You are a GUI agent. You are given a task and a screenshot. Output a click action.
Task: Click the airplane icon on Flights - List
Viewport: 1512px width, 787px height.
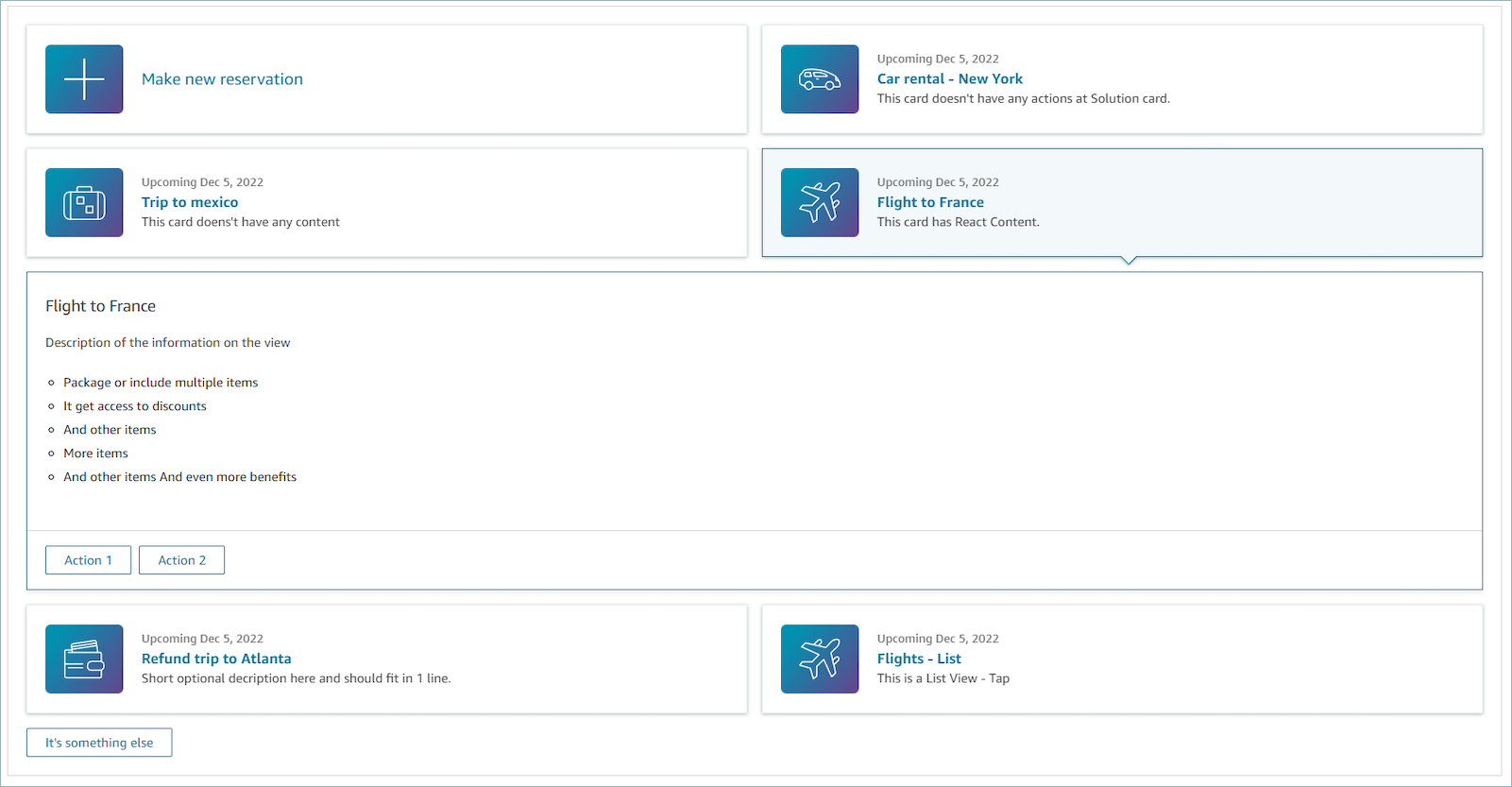coord(819,659)
